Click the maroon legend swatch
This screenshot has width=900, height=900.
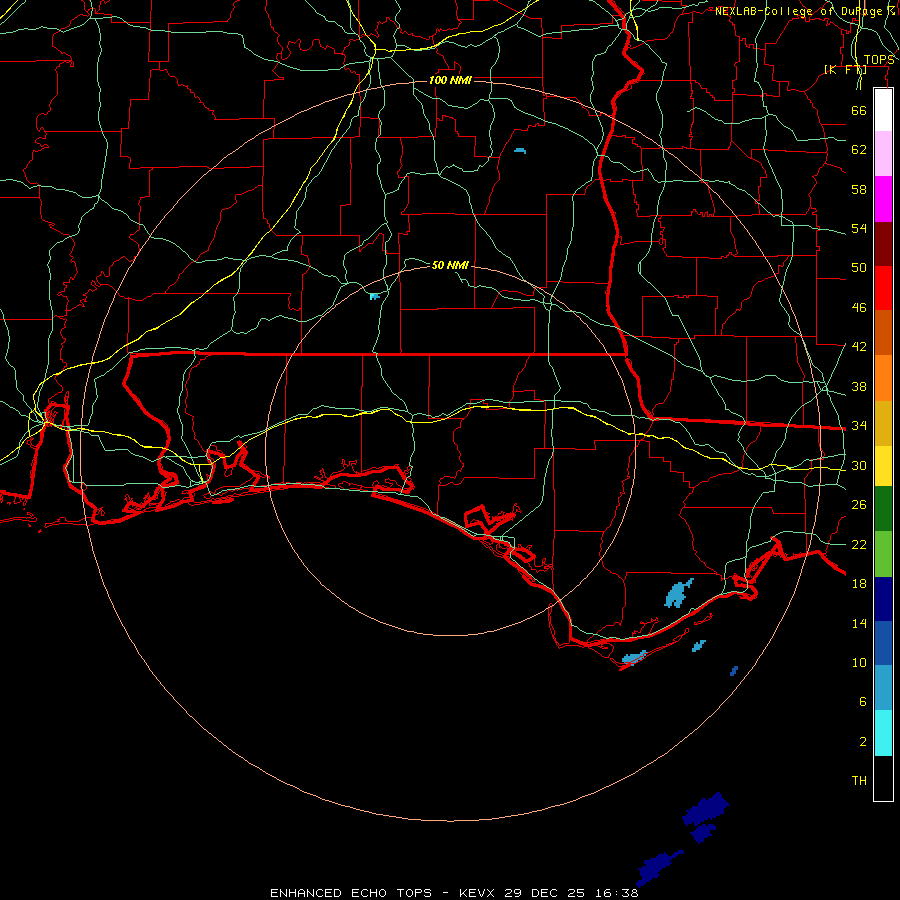(x=883, y=243)
